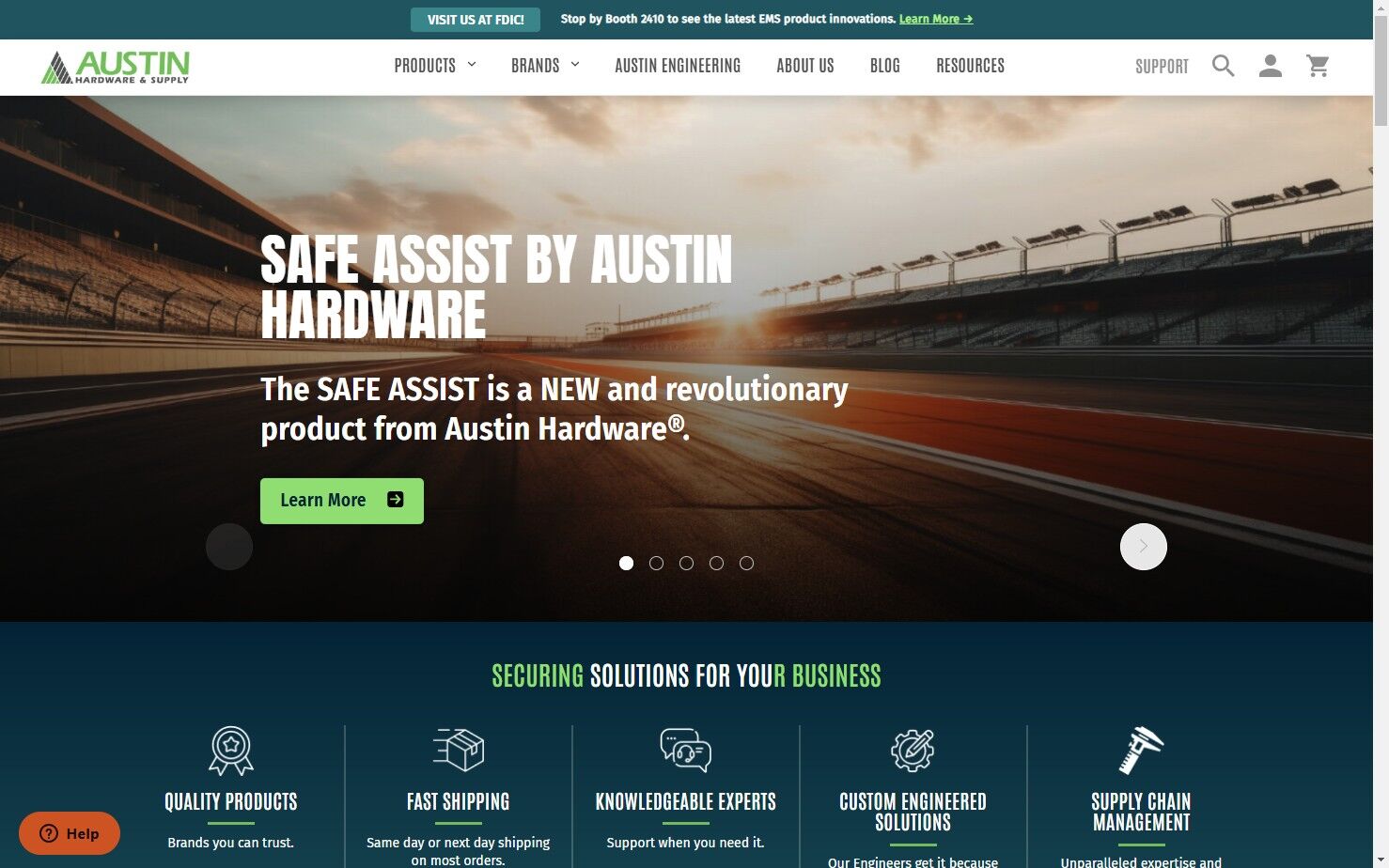Viewport: 1389px width, 868px height.
Task: Click the 'Support when you need it.' text
Action: click(686, 843)
